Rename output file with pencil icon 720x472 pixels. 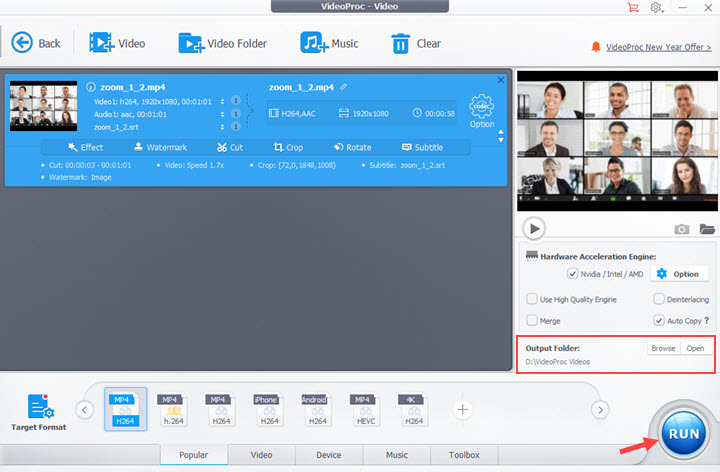343,87
